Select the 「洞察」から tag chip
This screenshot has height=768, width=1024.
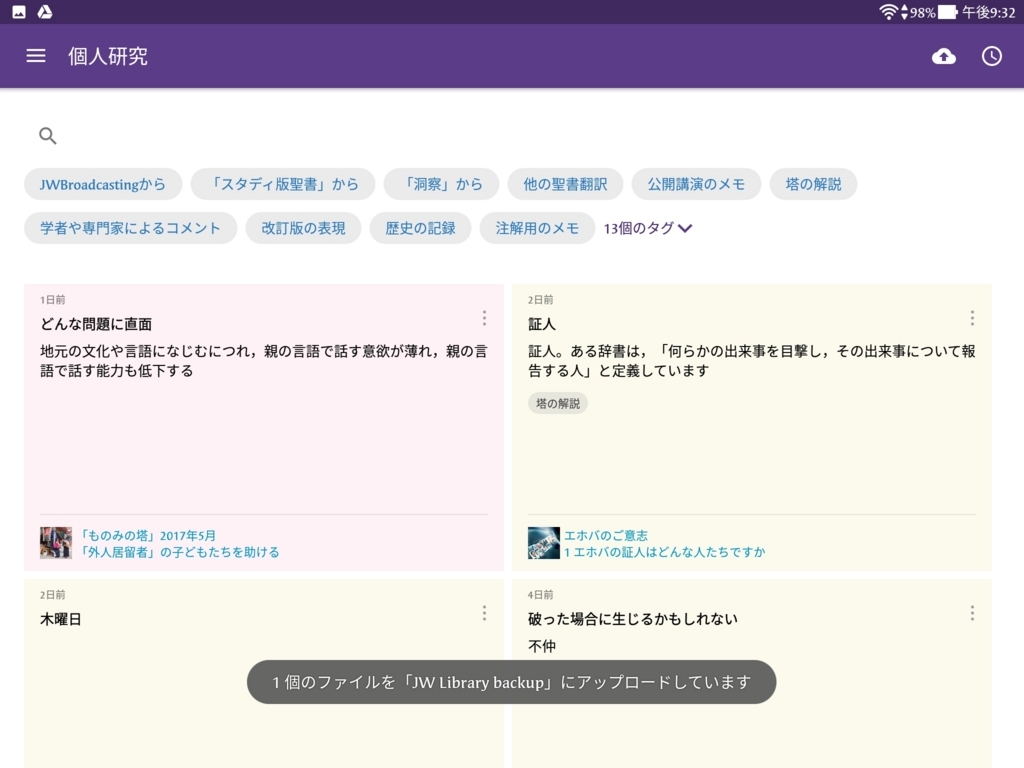point(440,184)
